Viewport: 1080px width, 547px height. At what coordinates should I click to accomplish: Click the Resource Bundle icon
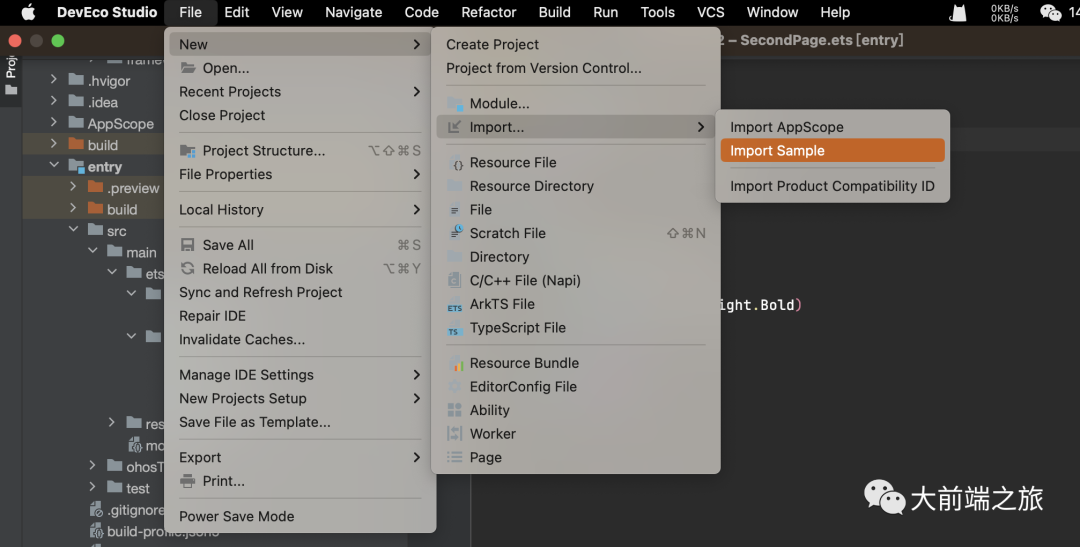point(455,364)
